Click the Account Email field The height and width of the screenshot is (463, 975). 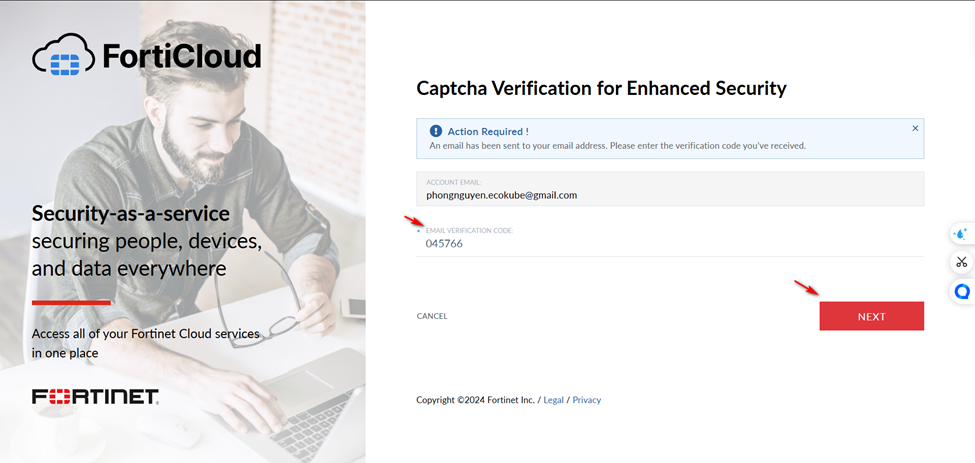[670, 189]
